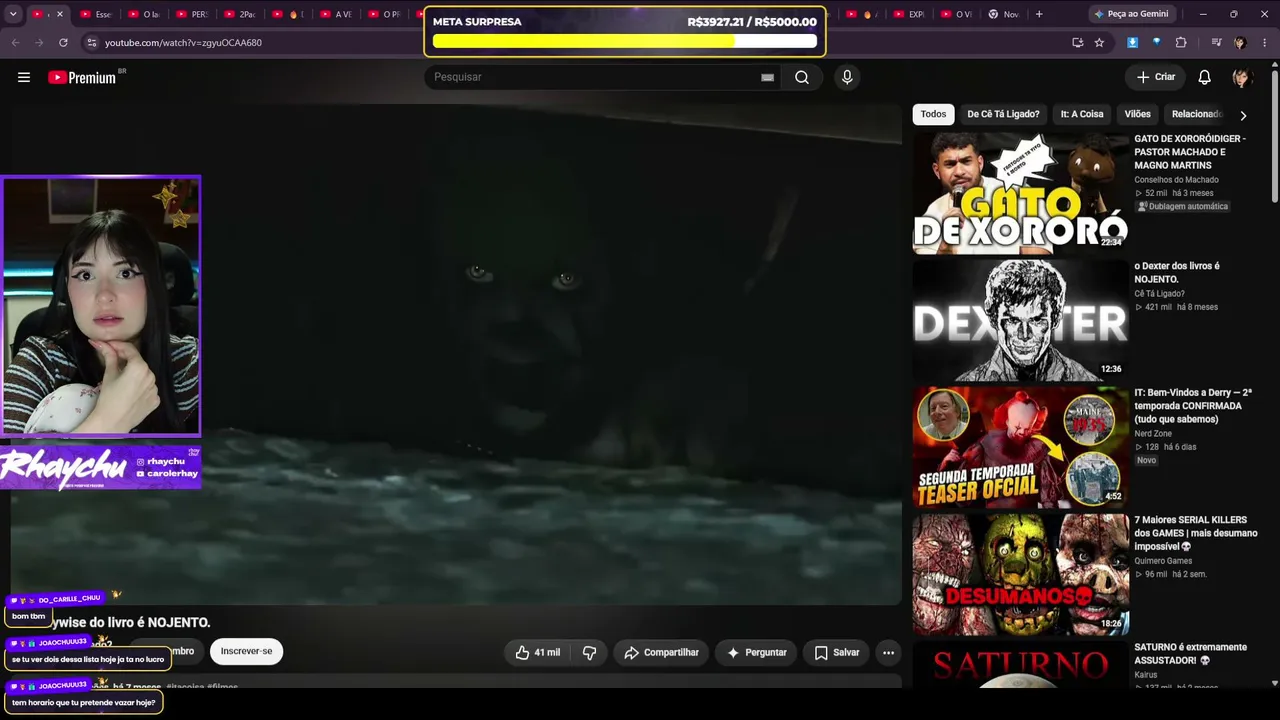Viewport: 1280px width, 720px height.
Task: Open Chrome downloads extension icon
Action: [x=1132, y=43]
